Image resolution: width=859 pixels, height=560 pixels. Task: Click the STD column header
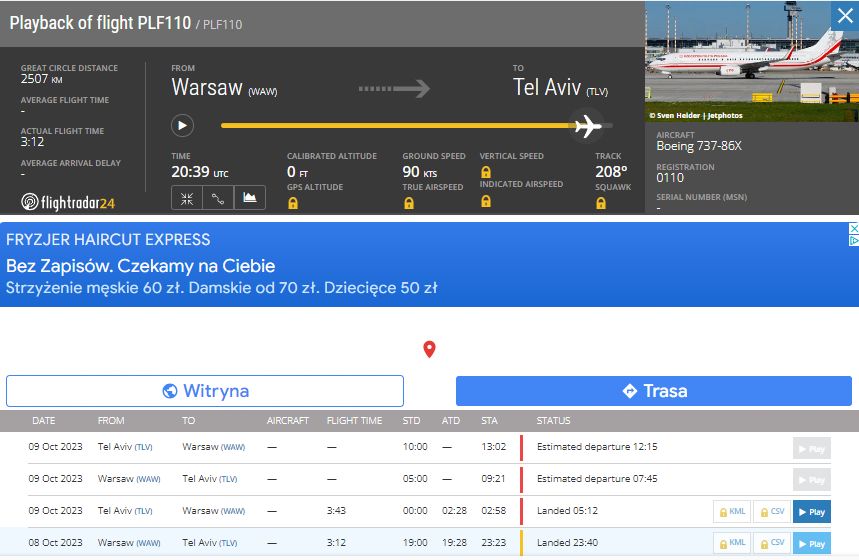tap(411, 420)
